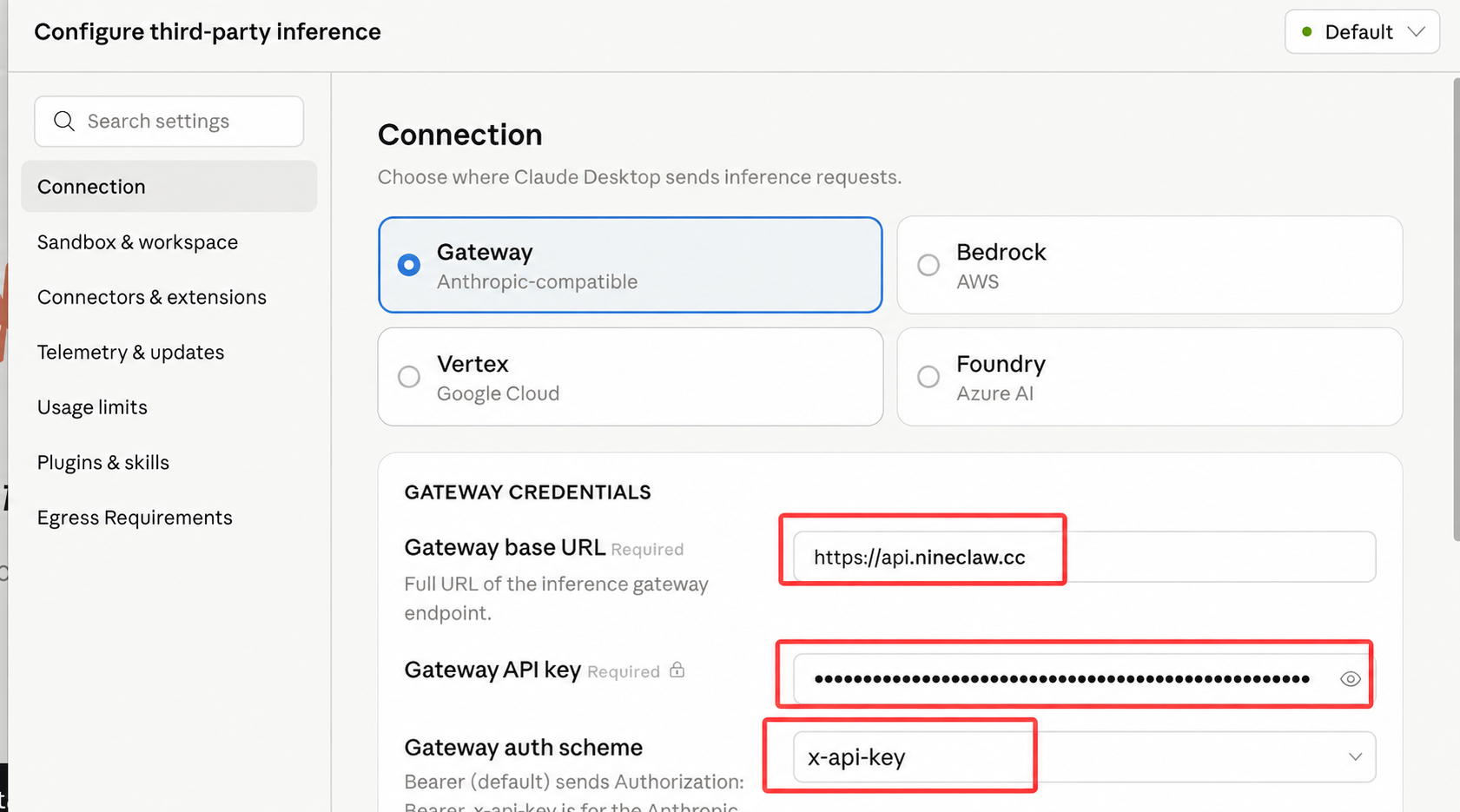Image resolution: width=1460 pixels, height=812 pixels.
Task: Click the Gateway base URL field
Action: pos(1084,557)
